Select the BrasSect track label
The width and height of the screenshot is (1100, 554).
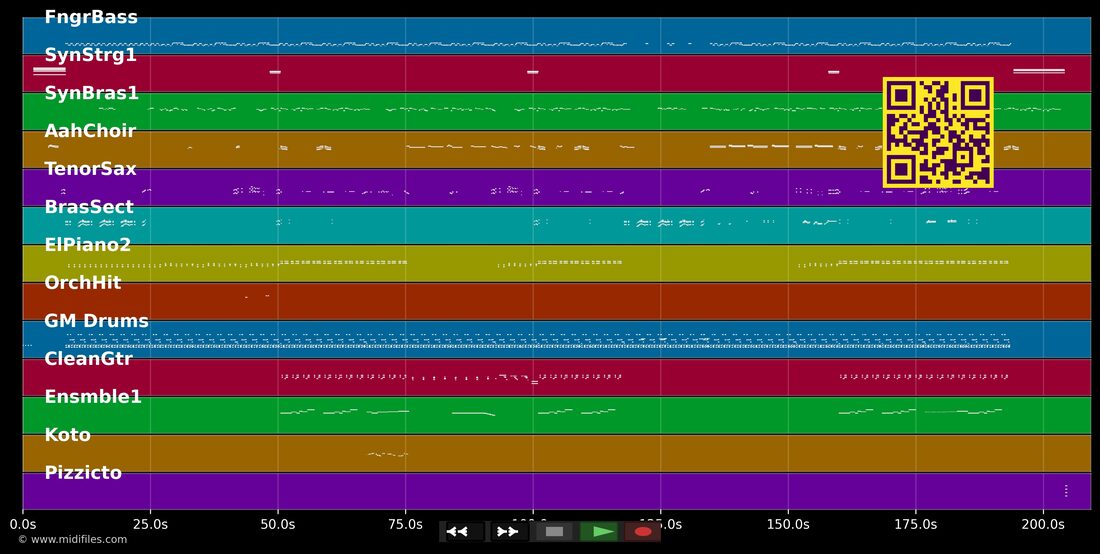(x=89, y=207)
